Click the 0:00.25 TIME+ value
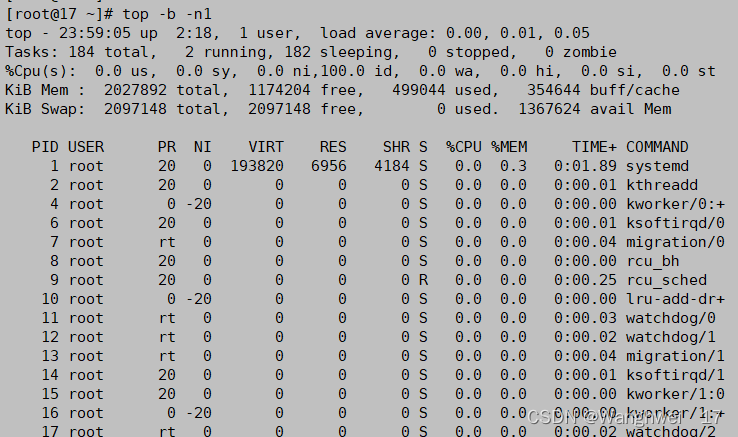The height and width of the screenshot is (437, 738). [x=585, y=280]
